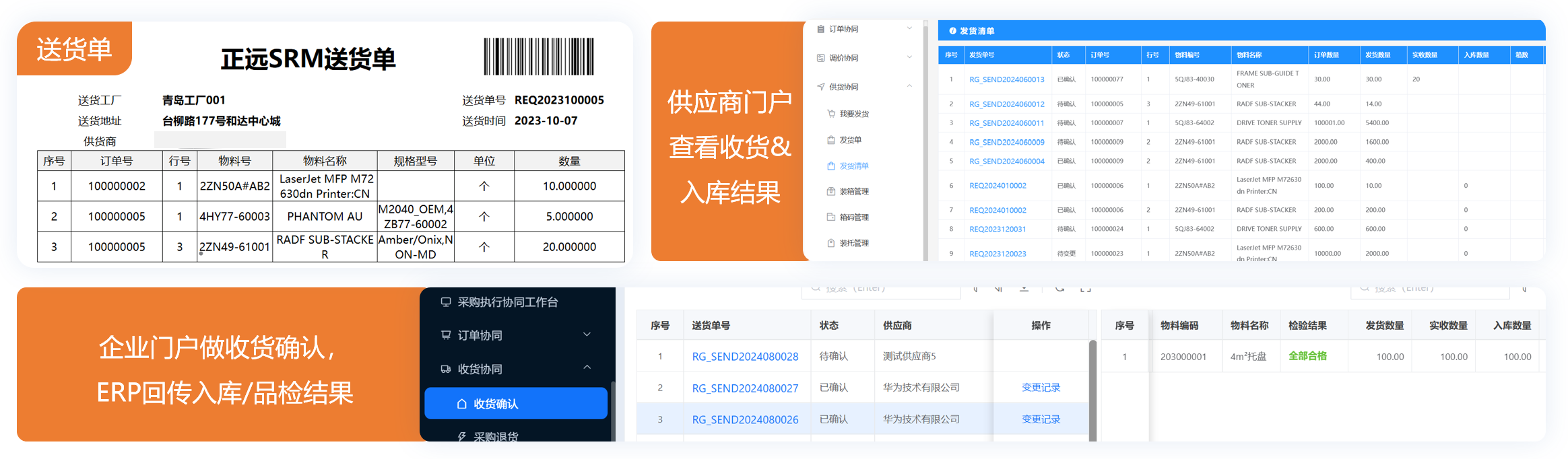The width and height of the screenshot is (1568, 459).
Task: Select the 发货清单 menu item
Action: [x=853, y=166]
